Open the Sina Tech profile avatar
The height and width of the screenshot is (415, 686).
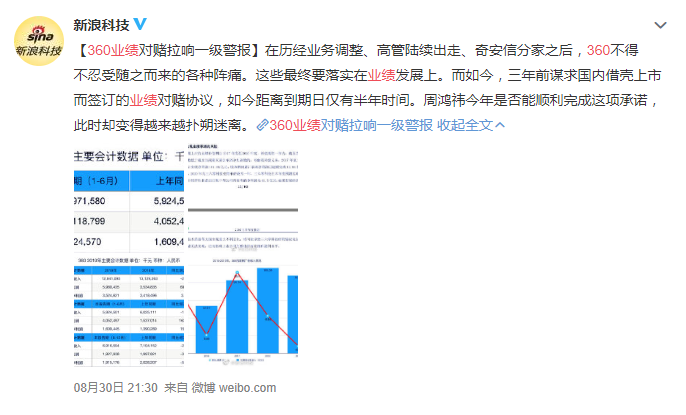pyautogui.click(x=39, y=41)
